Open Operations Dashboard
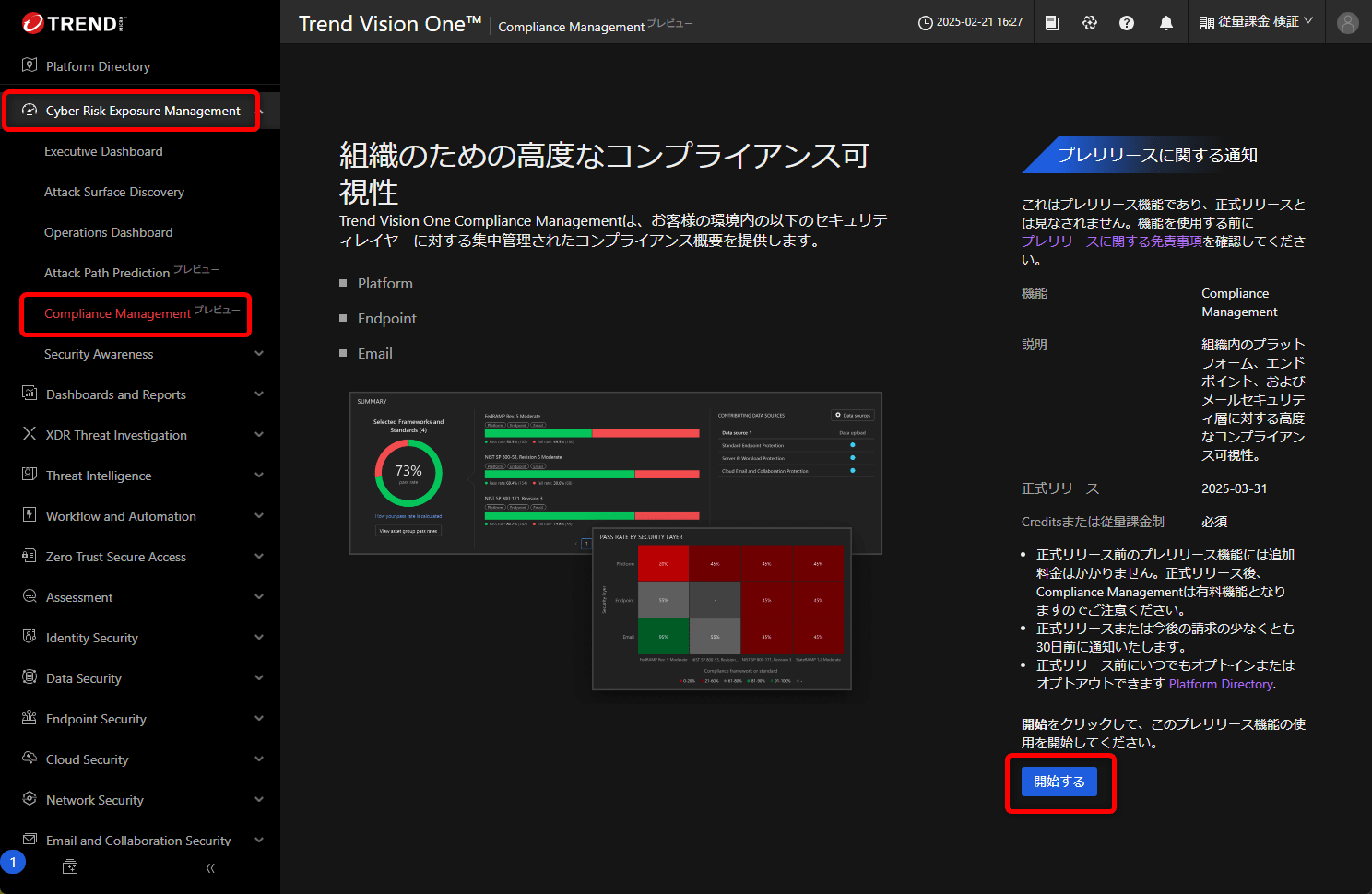The width and height of the screenshot is (1372, 894). 109,232
